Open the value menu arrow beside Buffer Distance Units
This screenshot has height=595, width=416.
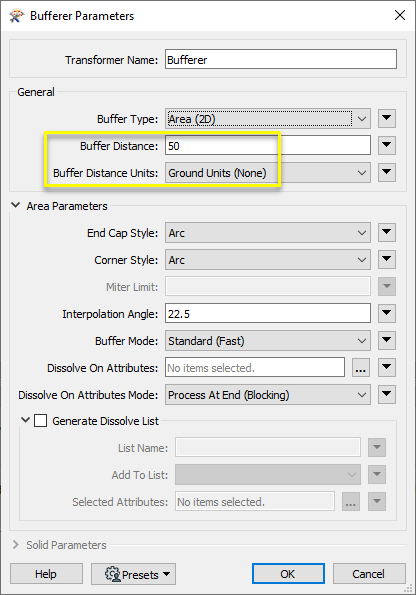point(387,172)
